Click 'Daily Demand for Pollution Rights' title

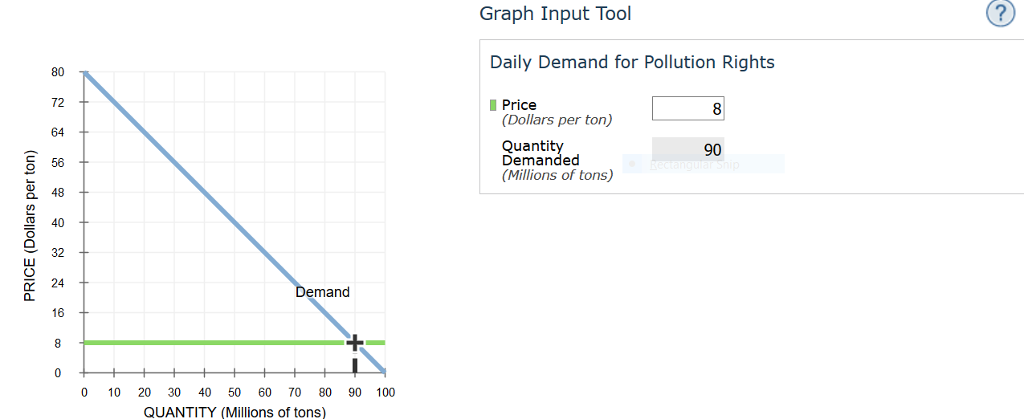coord(632,62)
